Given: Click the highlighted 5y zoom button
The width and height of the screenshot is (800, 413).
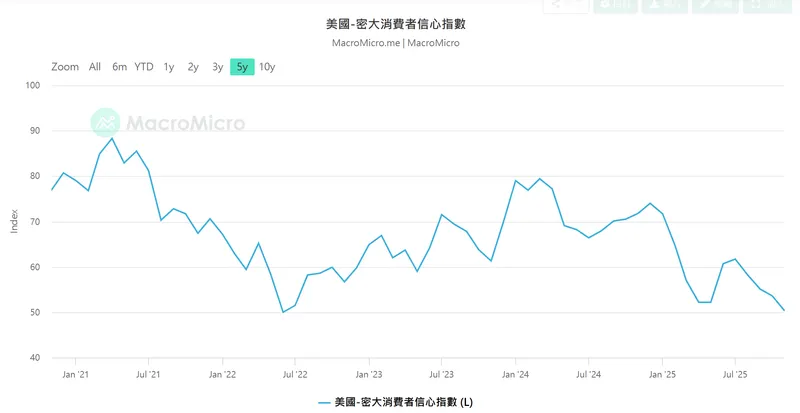Looking at the screenshot, I should 242,67.
